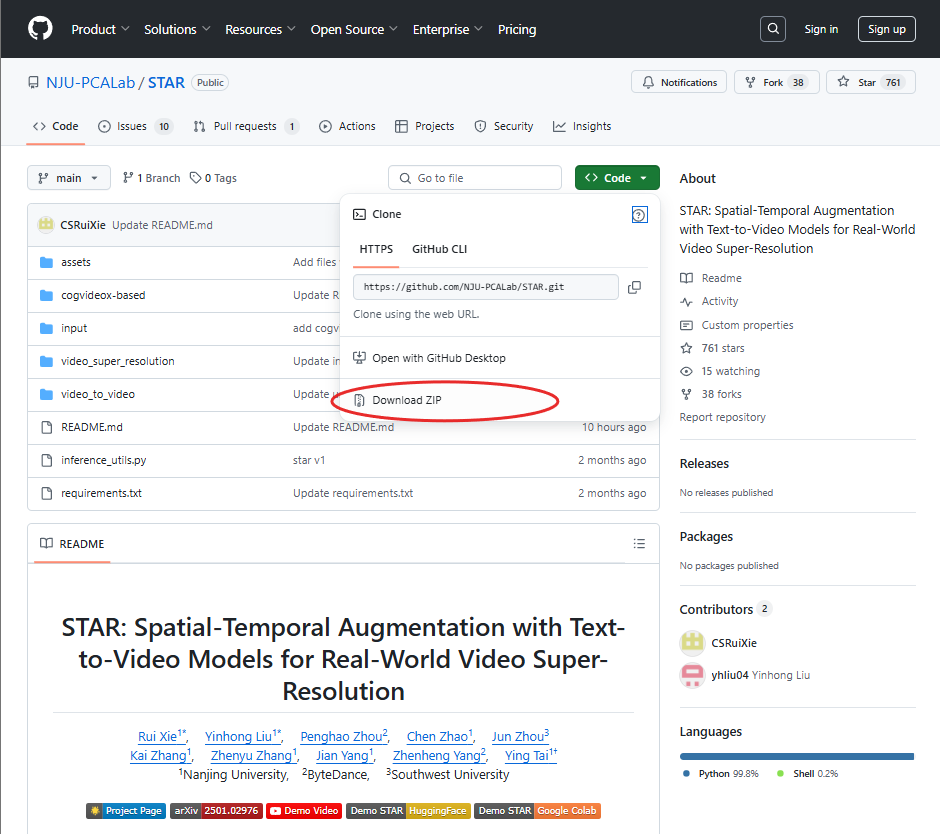This screenshot has height=834, width=940.
Task: Click the search magnifier icon
Action: point(773,29)
